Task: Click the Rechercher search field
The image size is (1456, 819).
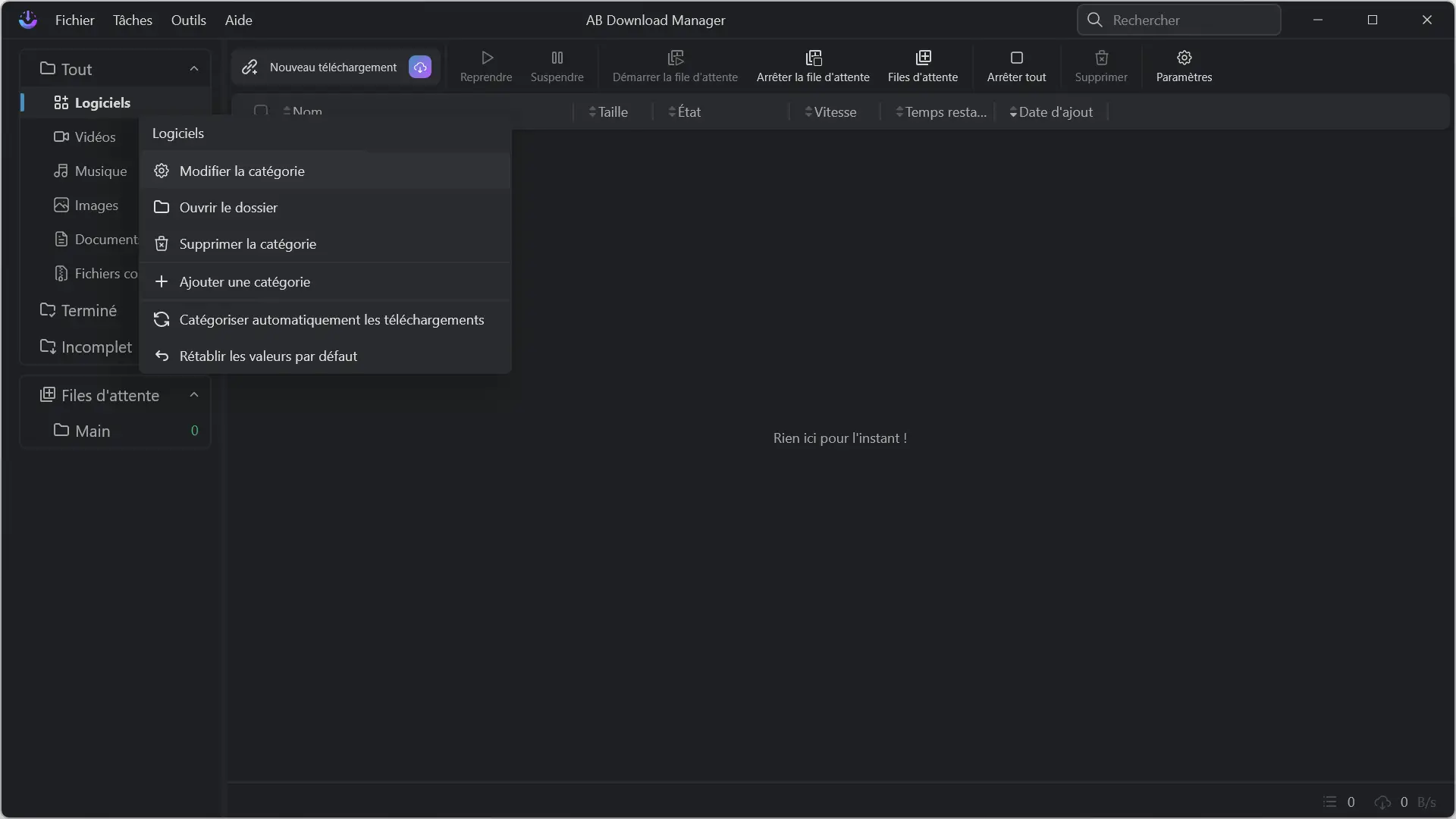Action: (x=1178, y=20)
